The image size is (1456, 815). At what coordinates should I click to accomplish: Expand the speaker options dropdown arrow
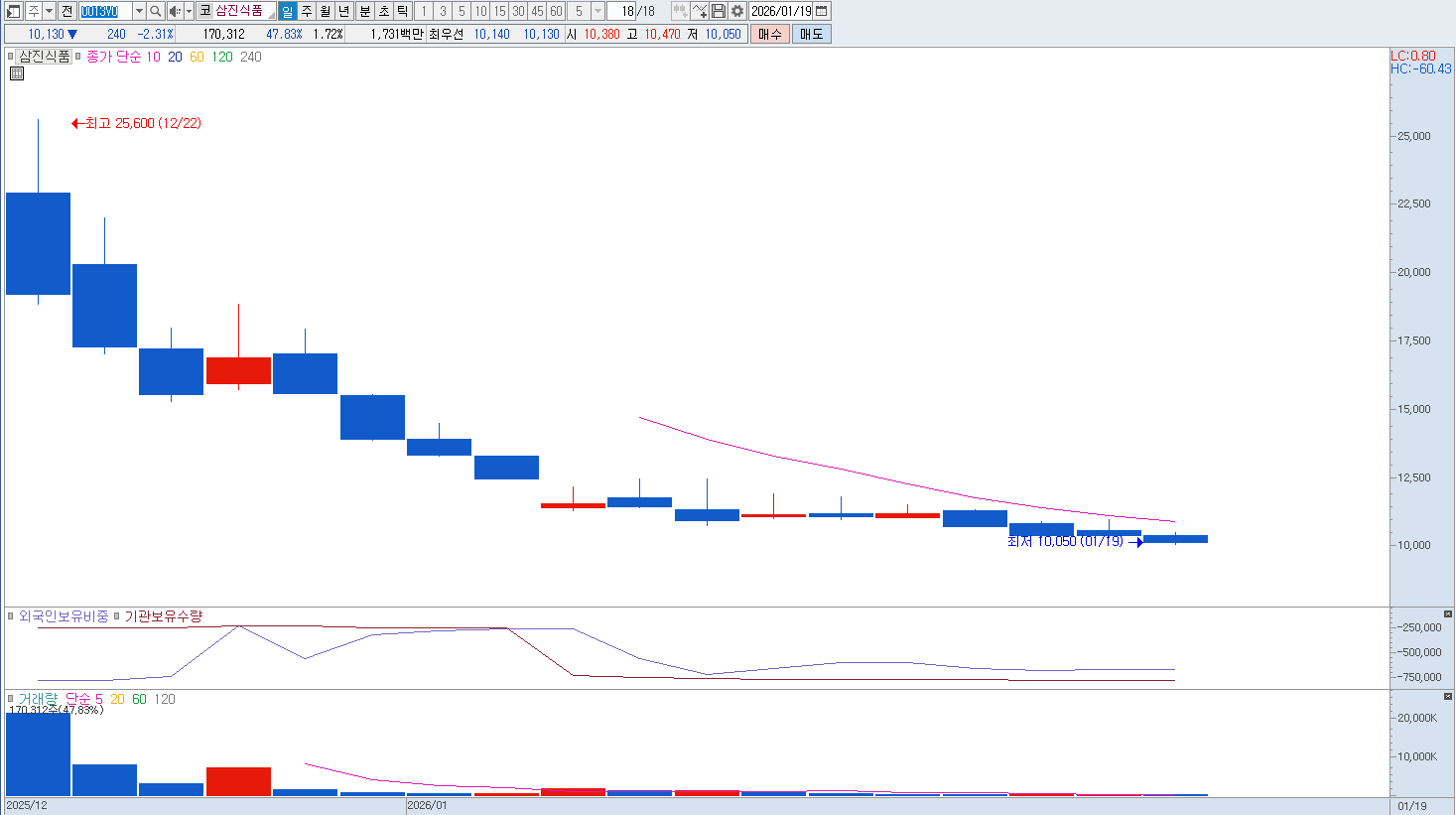tap(189, 11)
